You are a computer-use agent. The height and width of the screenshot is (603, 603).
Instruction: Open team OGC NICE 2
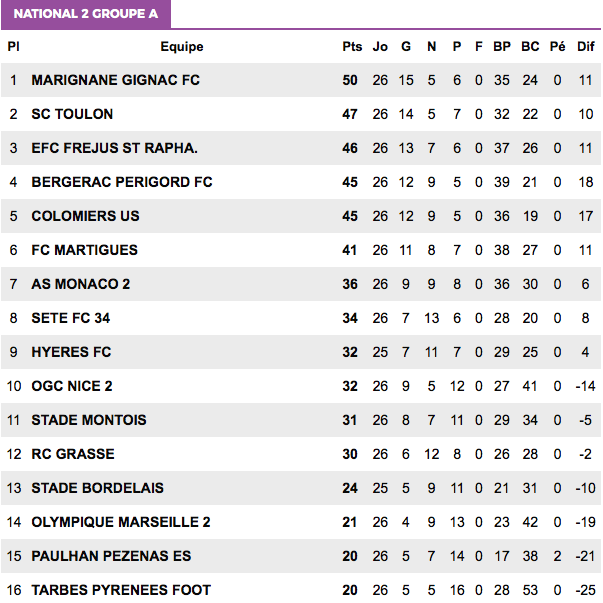(x=72, y=386)
